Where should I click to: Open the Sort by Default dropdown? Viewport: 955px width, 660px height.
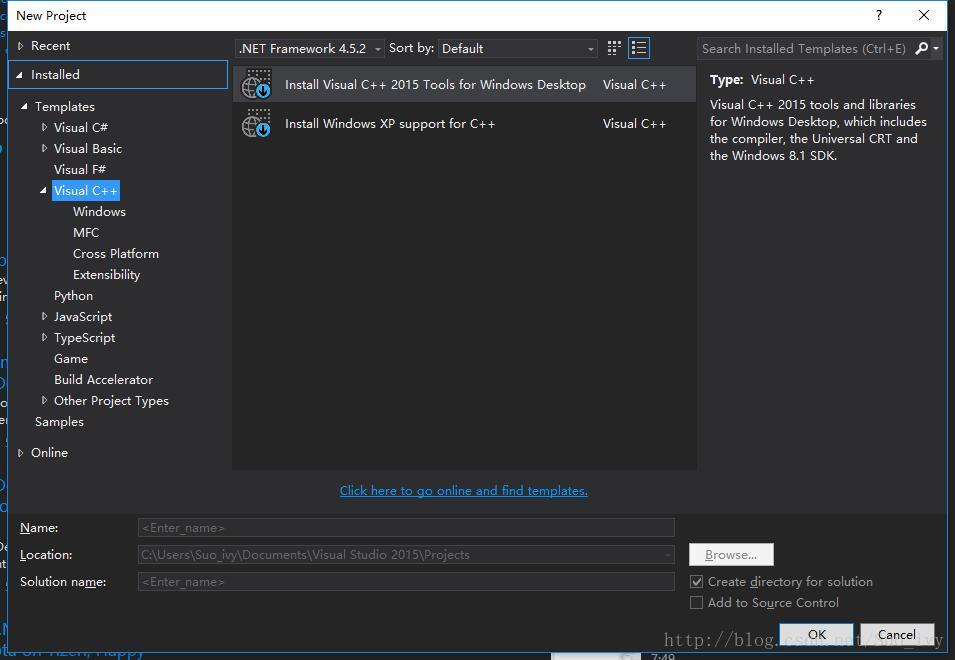(x=518, y=49)
